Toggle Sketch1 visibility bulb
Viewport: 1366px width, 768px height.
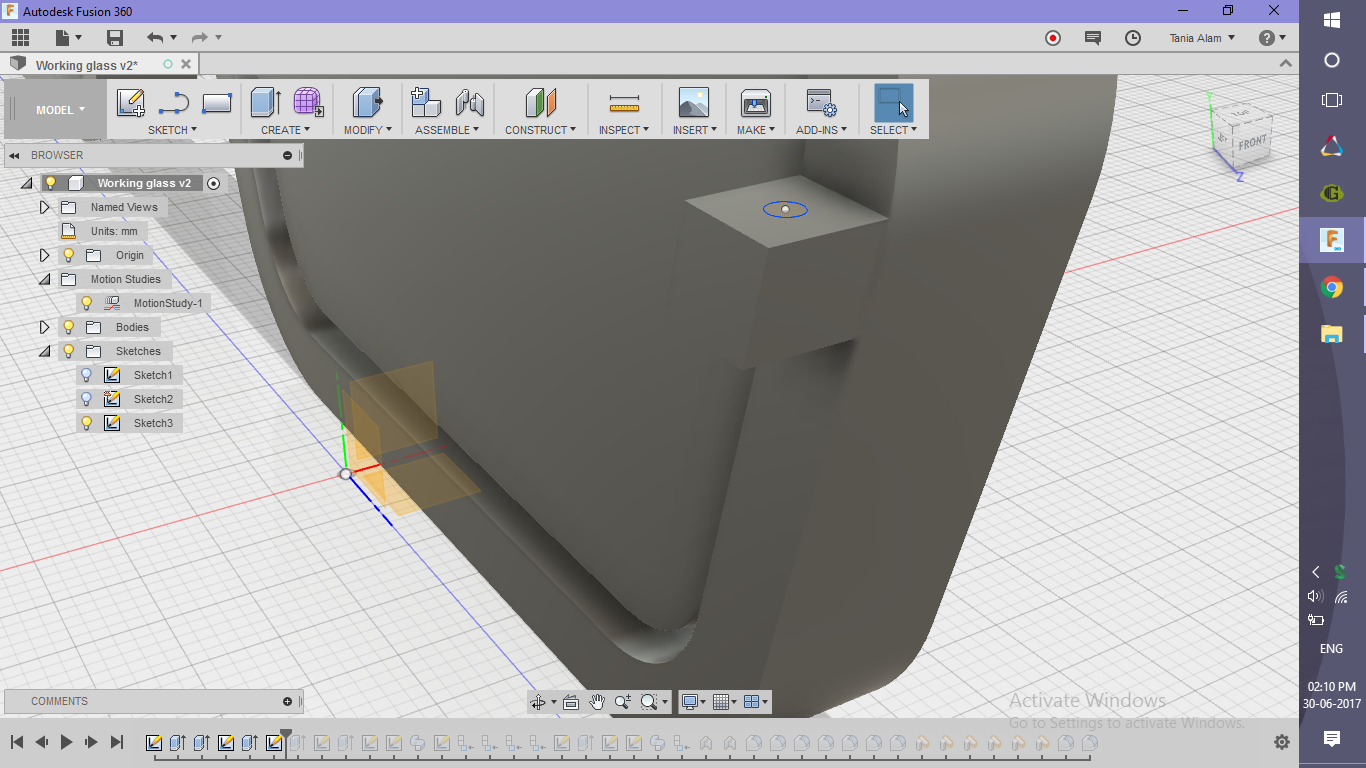[86, 375]
